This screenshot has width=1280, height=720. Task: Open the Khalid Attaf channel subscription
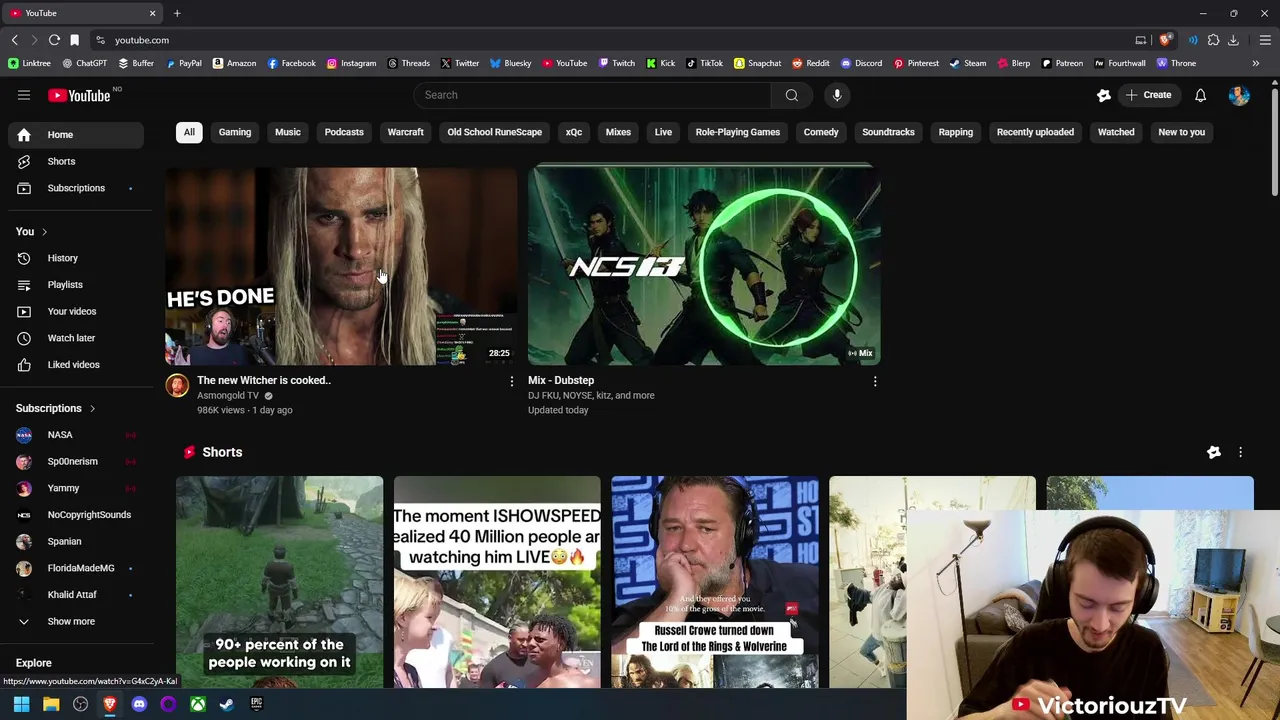click(76, 595)
